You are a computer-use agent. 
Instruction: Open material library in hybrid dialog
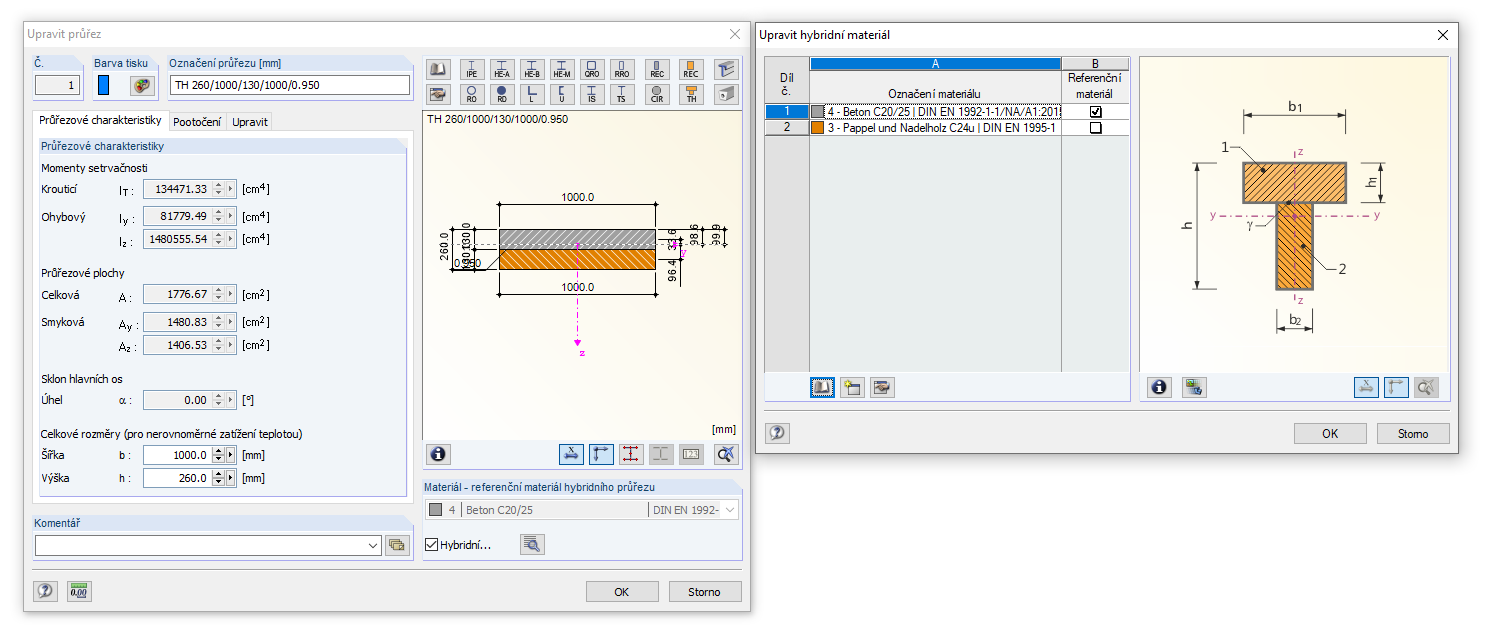click(x=822, y=387)
